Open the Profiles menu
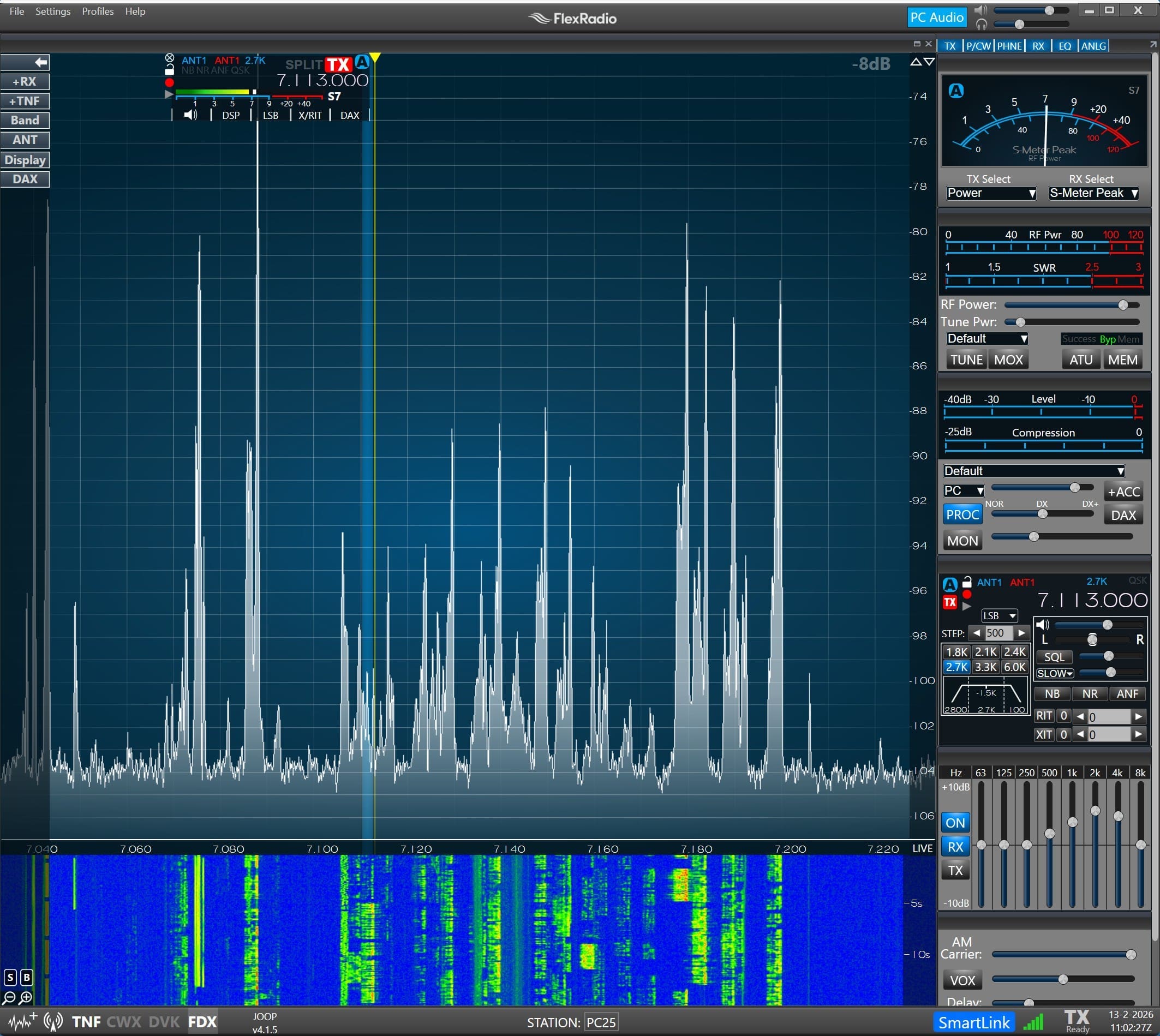Screen dimensions: 1160x1036 (97, 11)
